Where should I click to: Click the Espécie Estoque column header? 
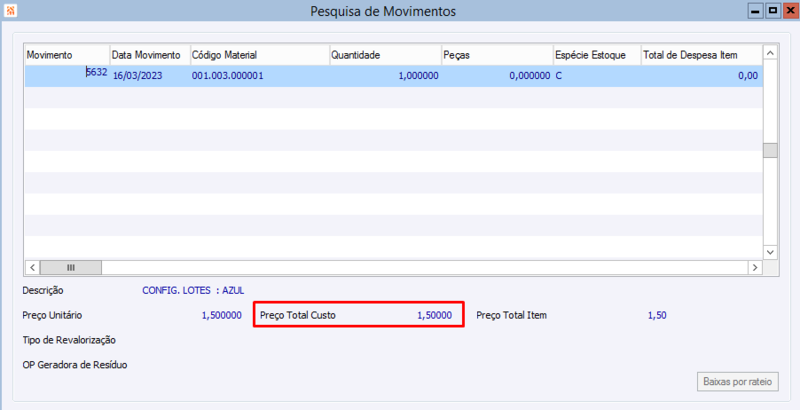[597, 55]
